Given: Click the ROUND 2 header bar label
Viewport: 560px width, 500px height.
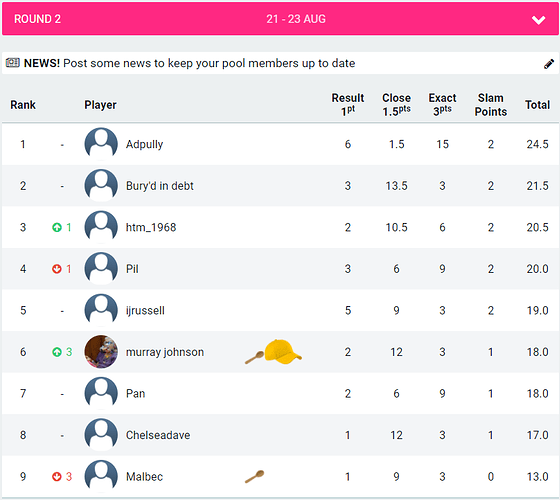Looking at the screenshot, I should [x=38, y=19].
